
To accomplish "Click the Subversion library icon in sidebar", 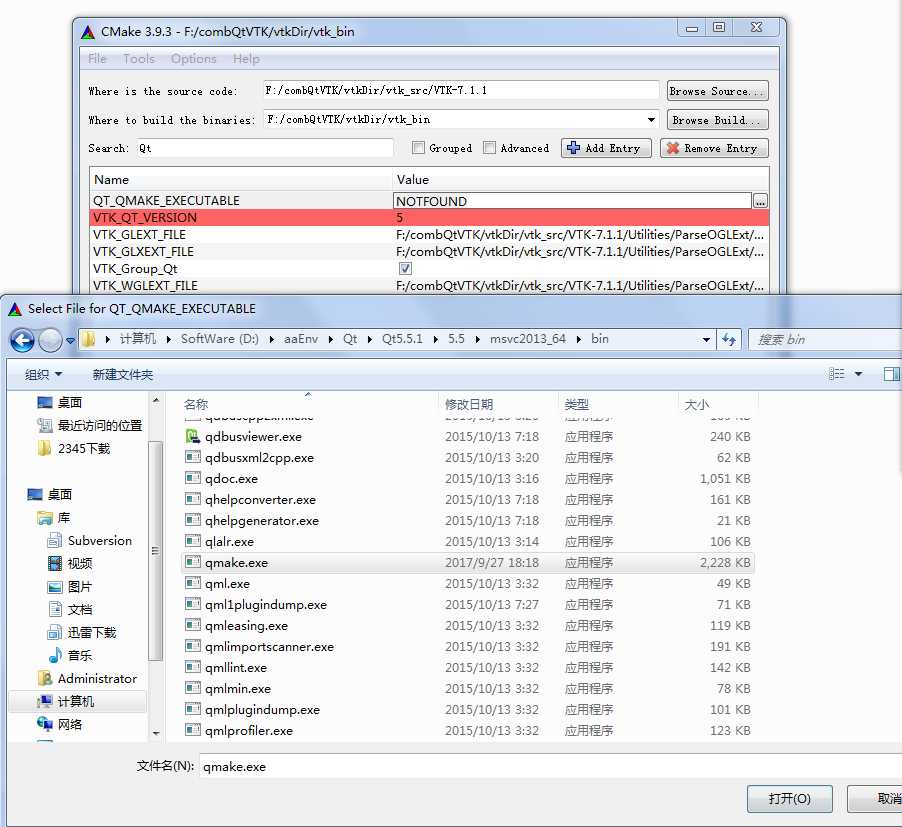I will click(54, 540).
